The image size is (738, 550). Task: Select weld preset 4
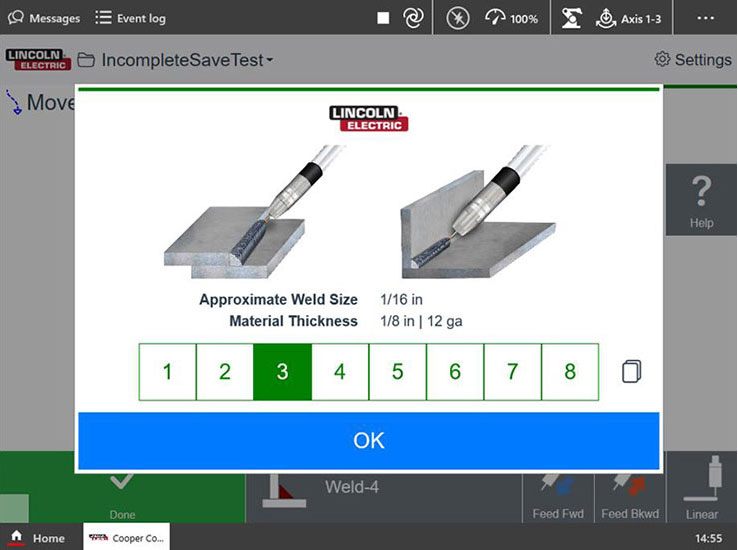click(340, 372)
